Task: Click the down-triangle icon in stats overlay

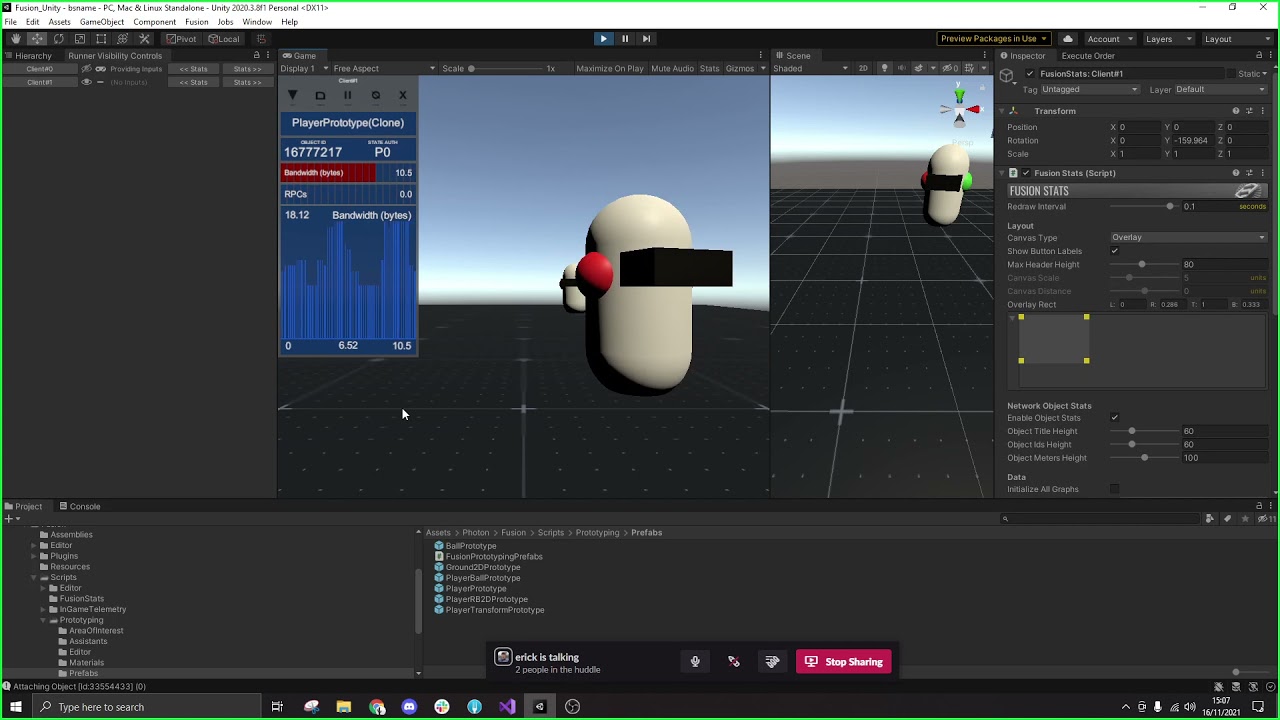Action: point(292,96)
